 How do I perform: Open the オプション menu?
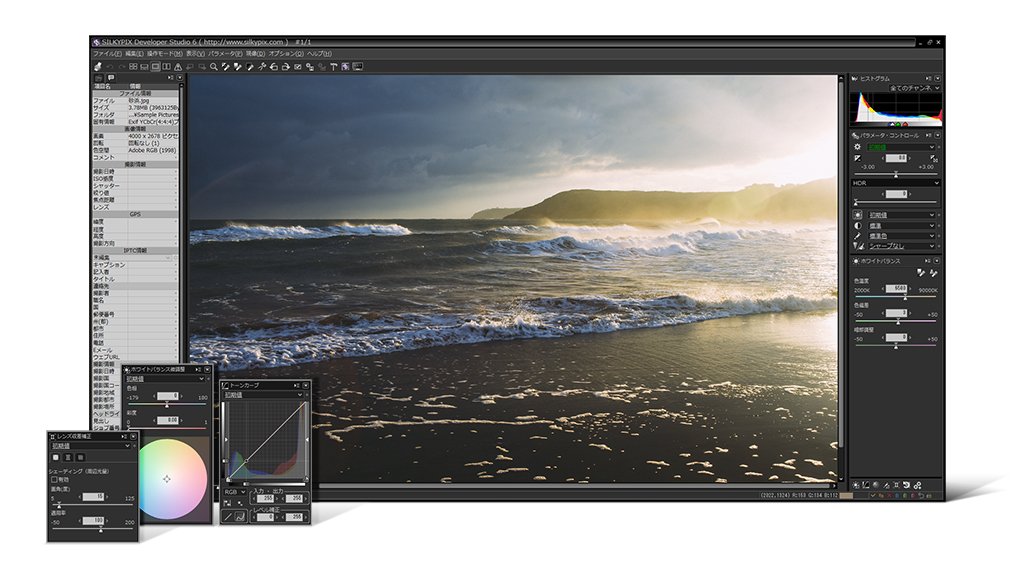[286, 54]
